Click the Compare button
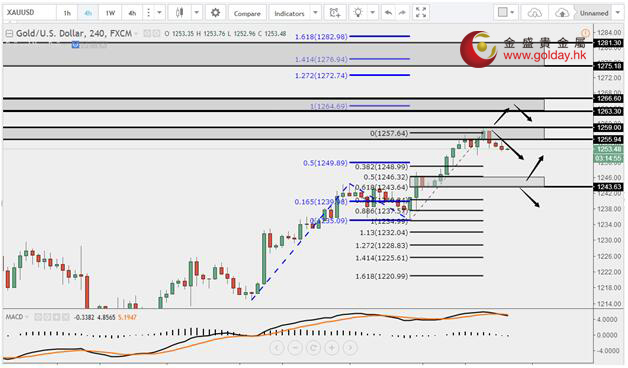This screenshot has height=368, width=628. point(247,13)
